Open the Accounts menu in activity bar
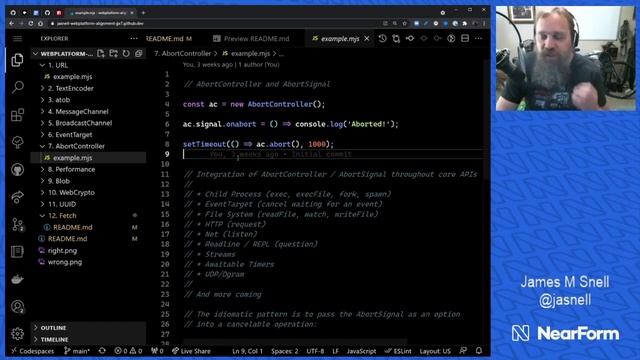 click(17, 307)
